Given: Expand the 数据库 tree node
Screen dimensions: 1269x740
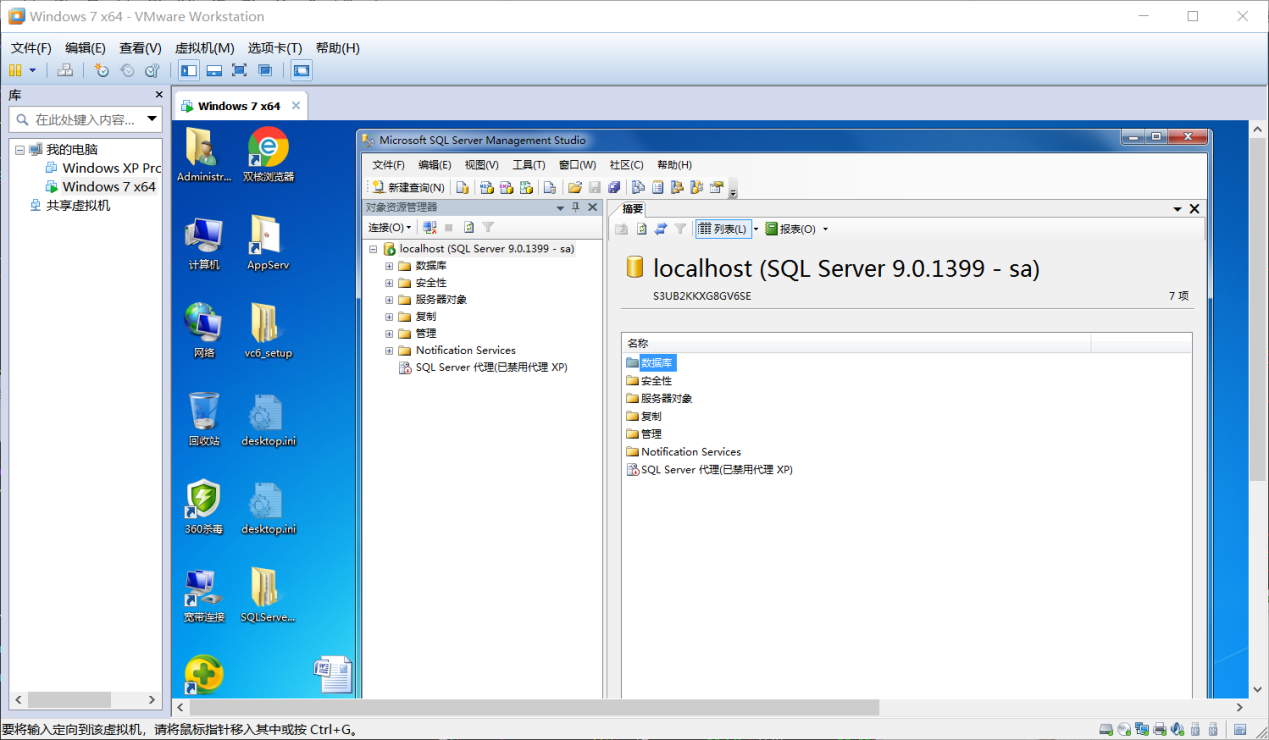Looking at the screenshot, I should click(390, 266).
